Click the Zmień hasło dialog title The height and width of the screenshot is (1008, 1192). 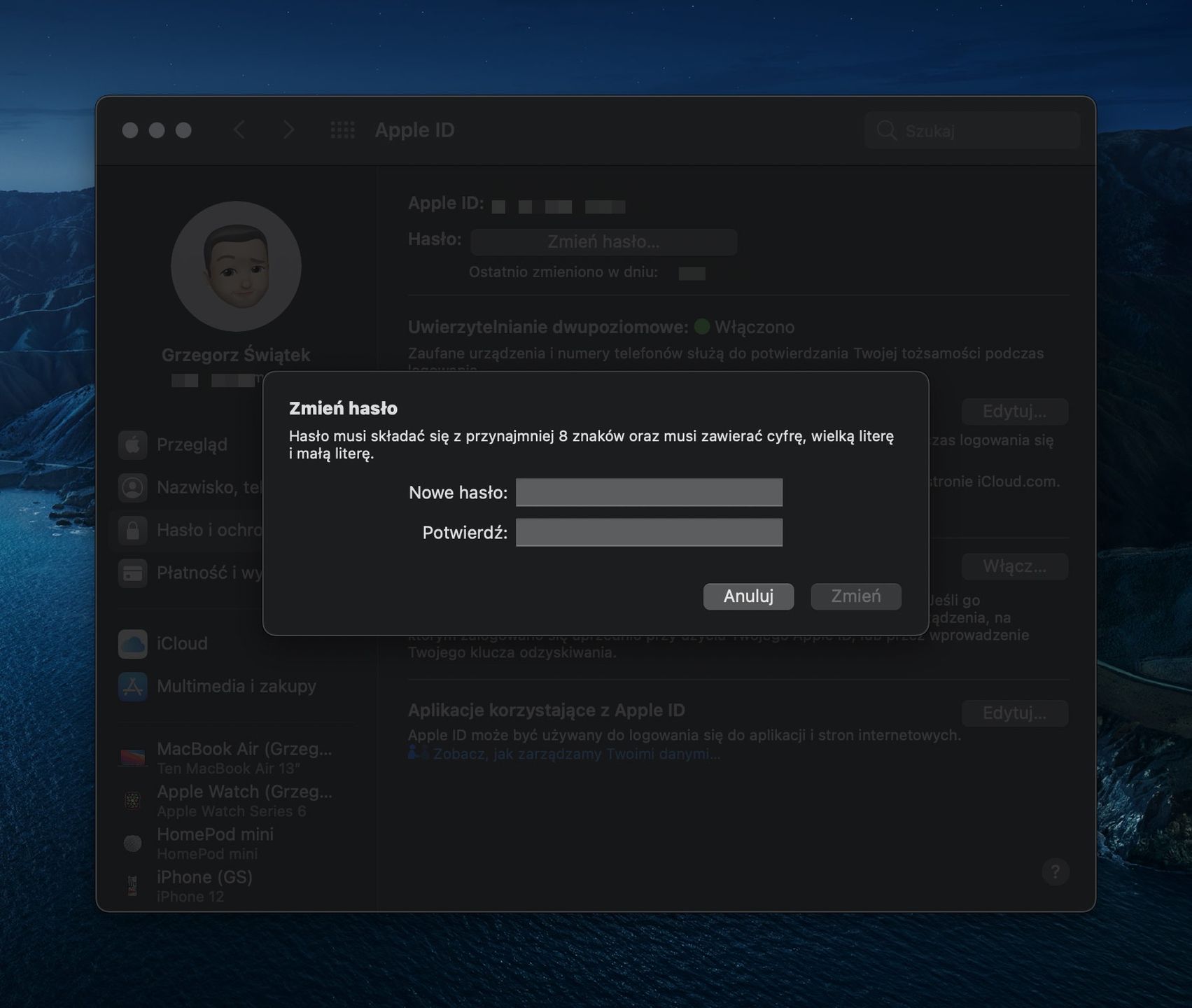click(343, 408)
